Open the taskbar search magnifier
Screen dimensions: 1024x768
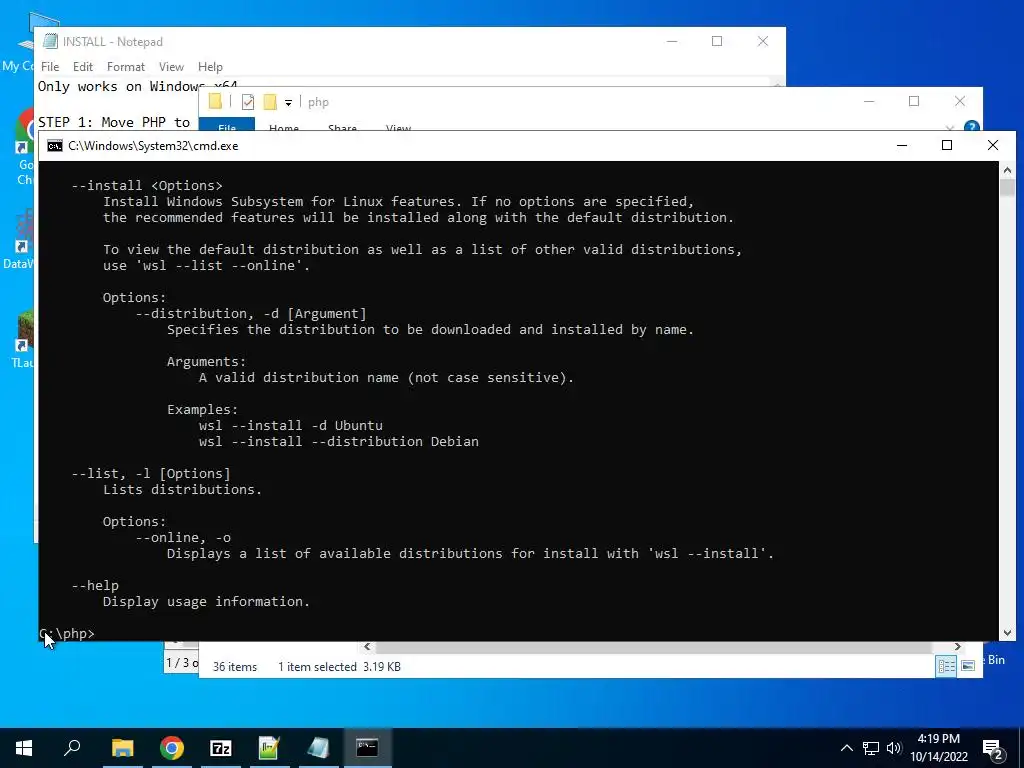click(72, 748)
